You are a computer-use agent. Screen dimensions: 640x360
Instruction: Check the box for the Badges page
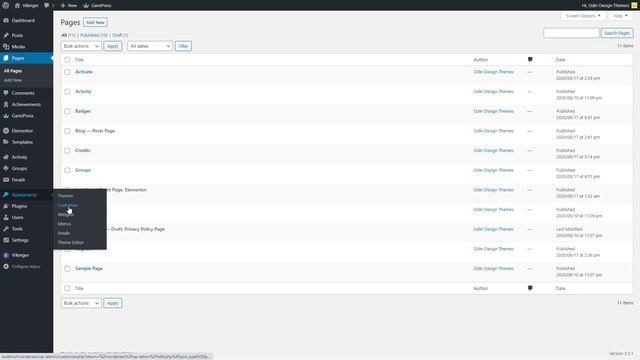coord(67,111)
